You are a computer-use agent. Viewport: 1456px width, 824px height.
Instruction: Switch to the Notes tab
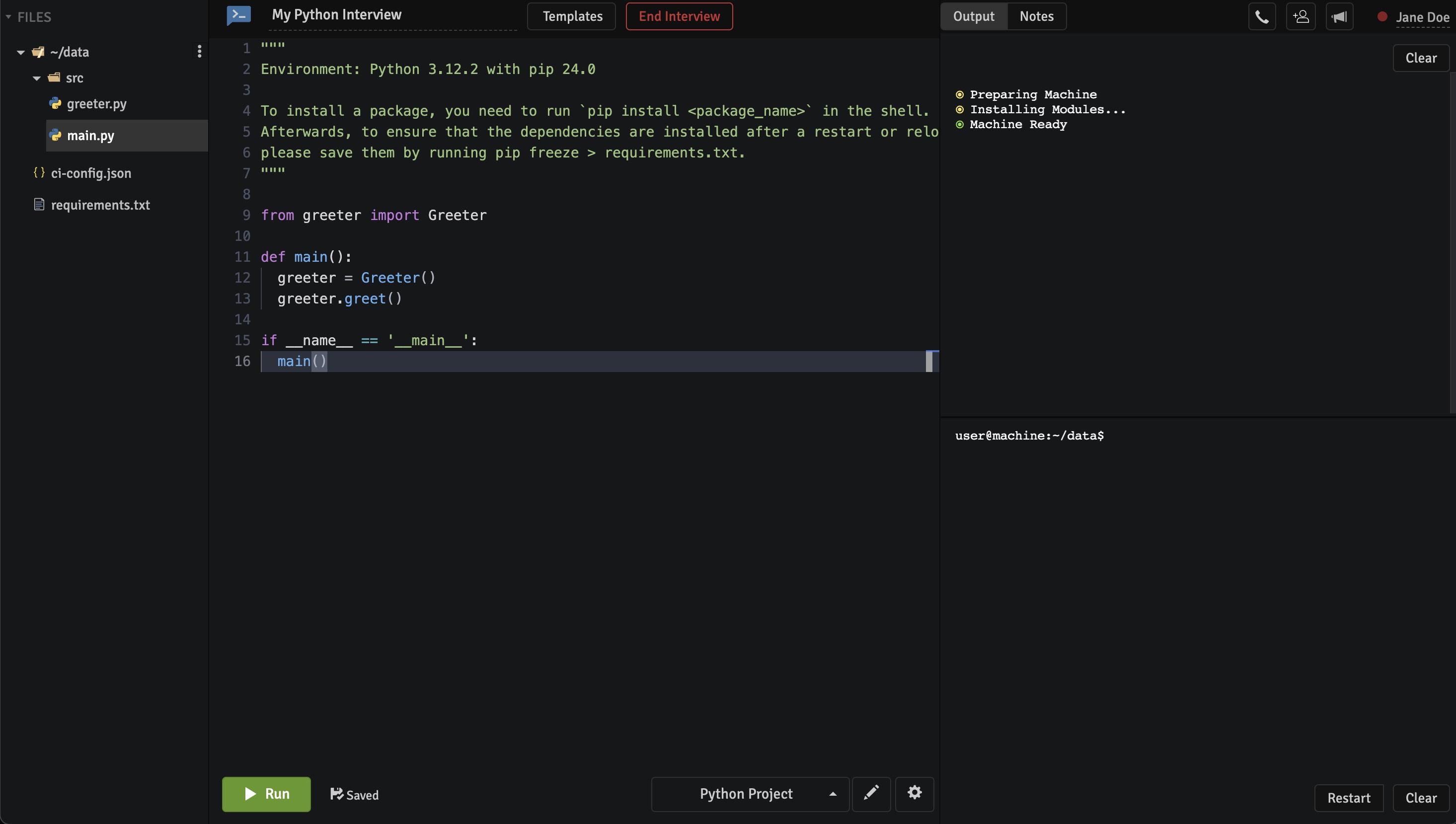coord(1036,16)
